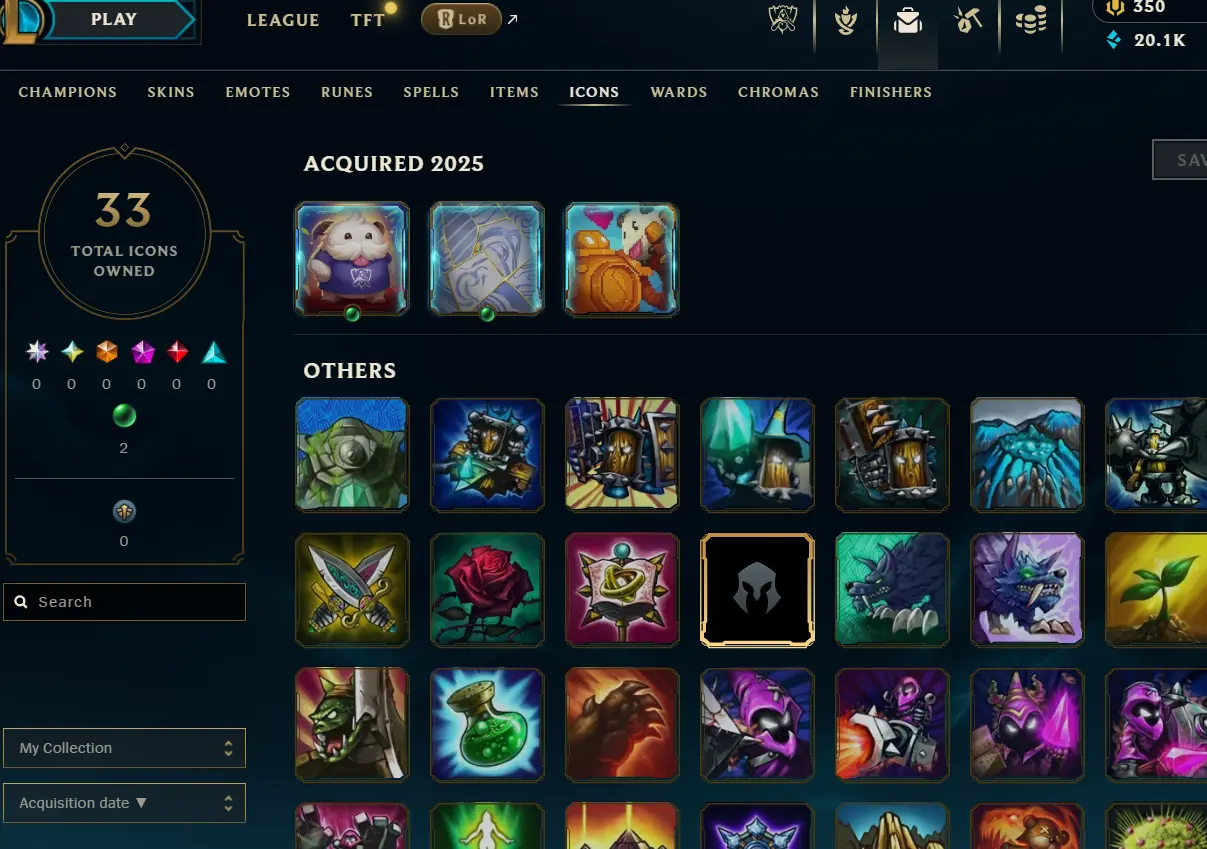Select the green sprout seedling icon
Image resolution: width=1207 pixels, height=849 pixels.
tap(1156, 590)
